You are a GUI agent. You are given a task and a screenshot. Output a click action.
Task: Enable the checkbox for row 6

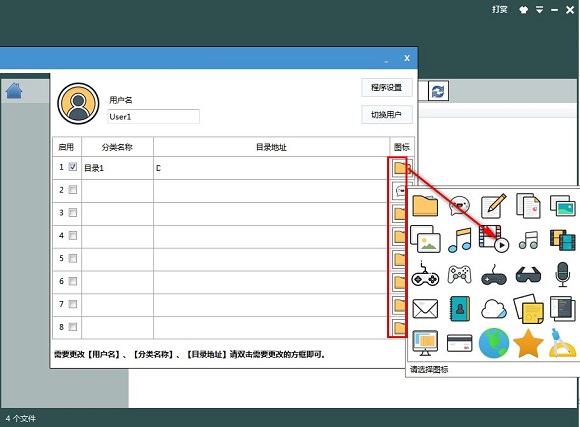pyautogui.click(x=73, y=281)
